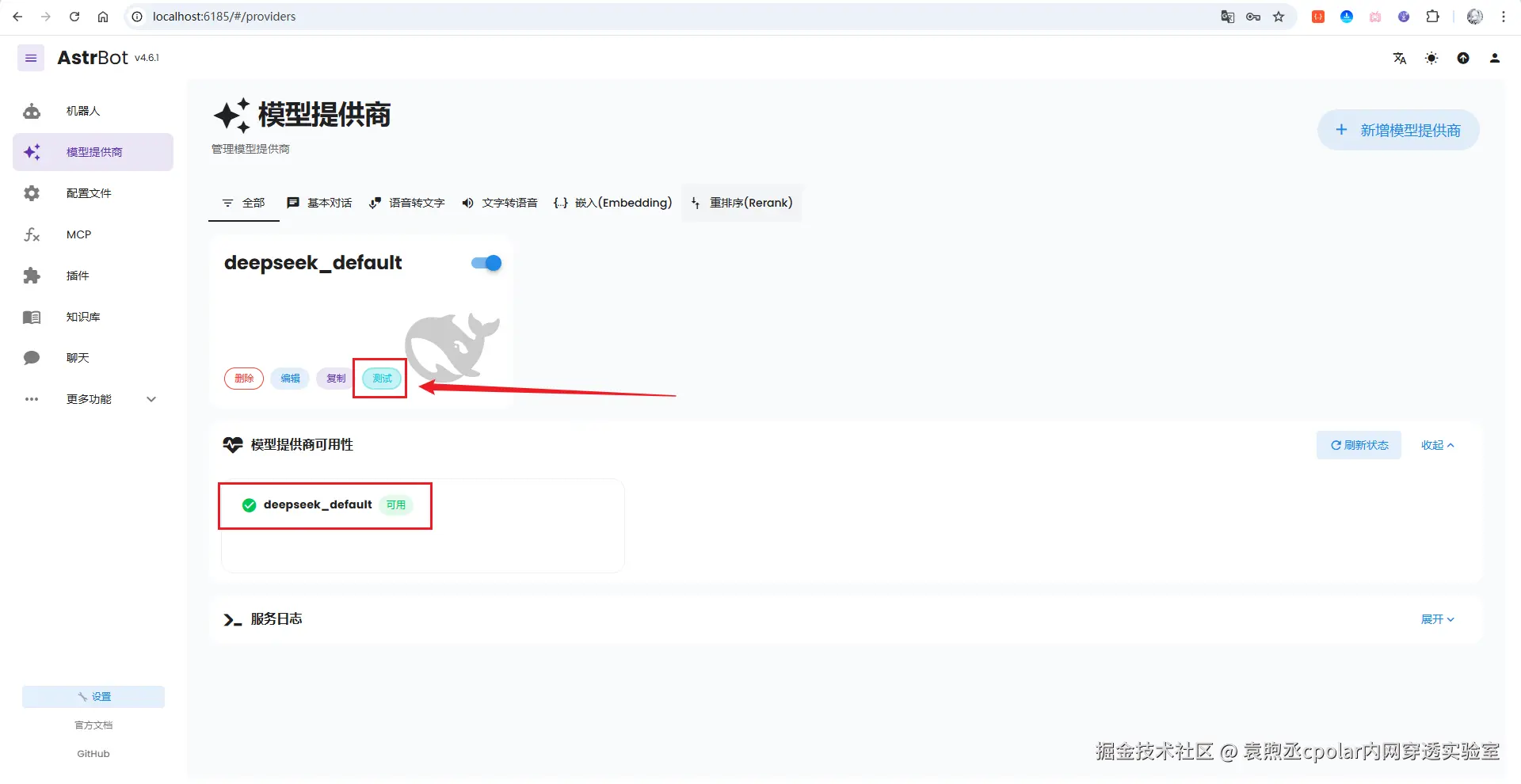This screenshot has width=1521, height=784.
Task: Switch to the 基本对话 tab
Action: [x=319, y=203]
